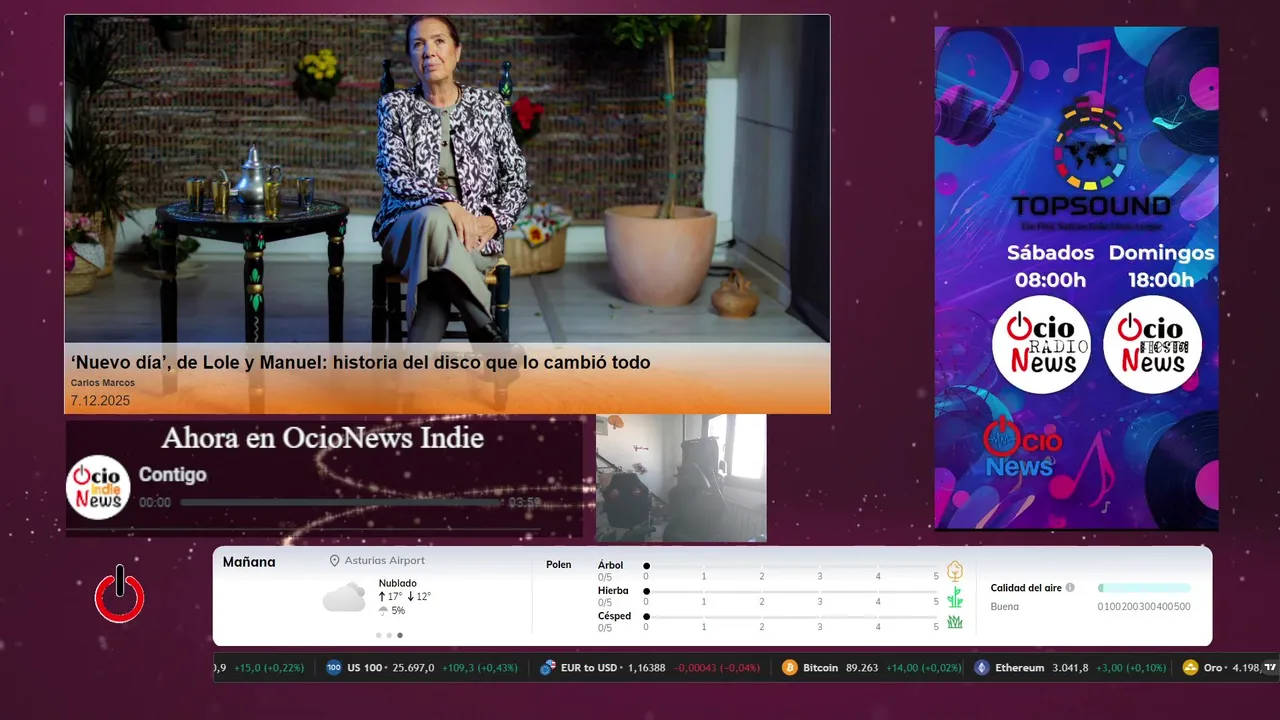Click the EUR to USD flag icon
Viewport: 1280px width, 720px height.
547,668
